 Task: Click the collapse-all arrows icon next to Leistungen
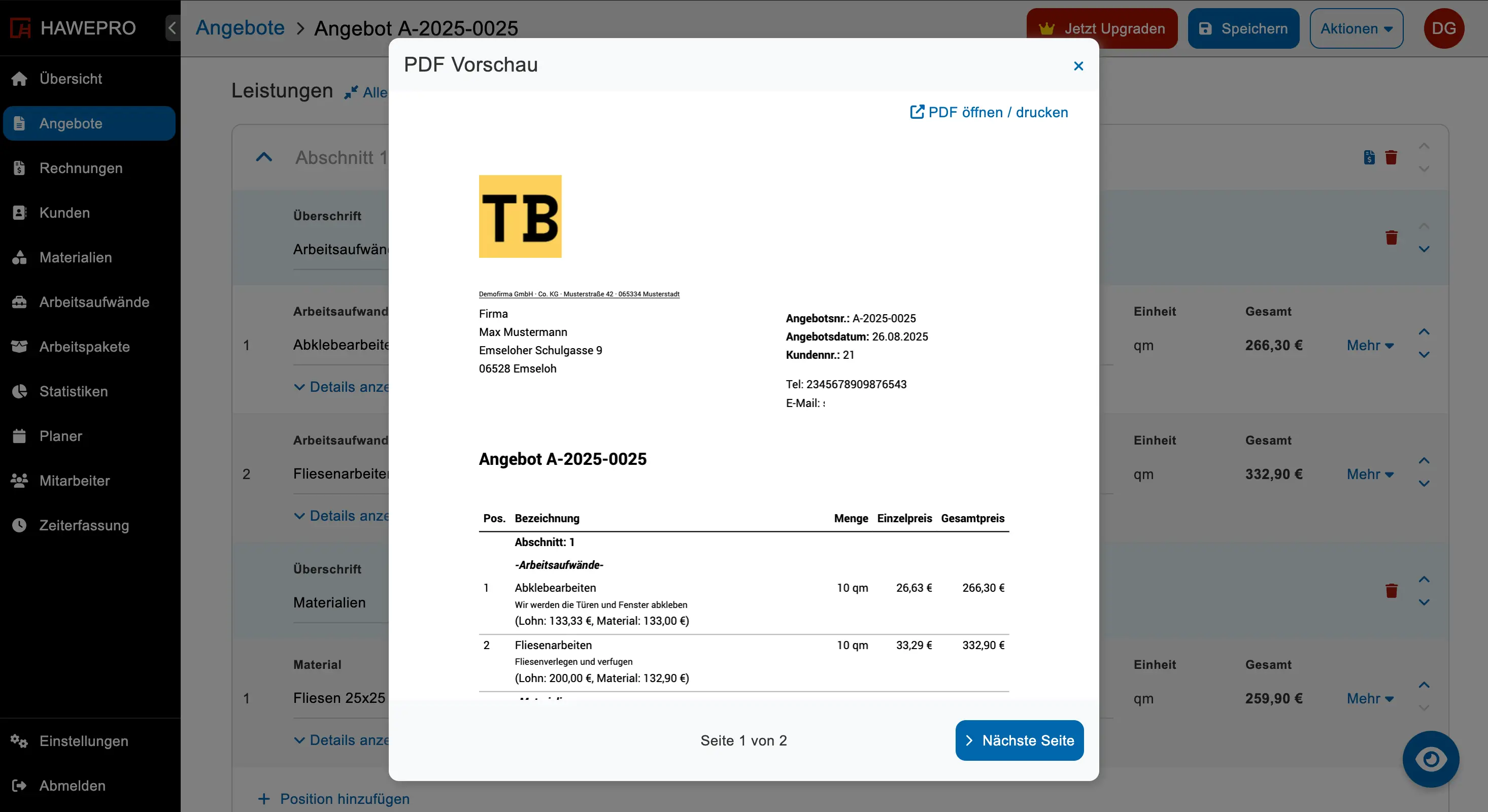(351, 92)
